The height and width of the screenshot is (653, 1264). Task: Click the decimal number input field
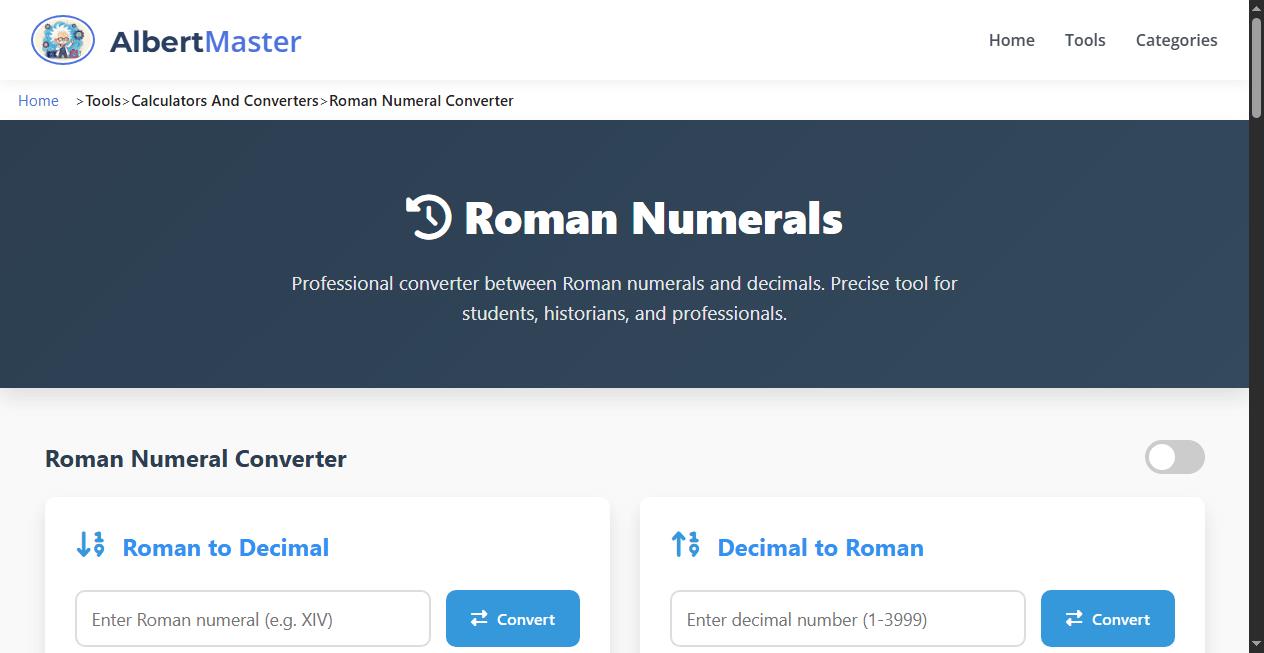[x=847, y=618]
